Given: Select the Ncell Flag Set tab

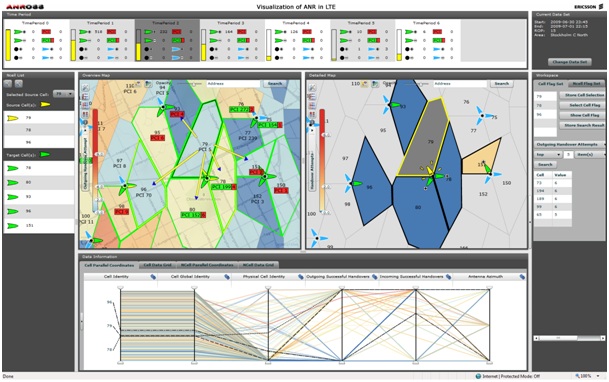Looking at the screenshot, I should tap(586, 84).
